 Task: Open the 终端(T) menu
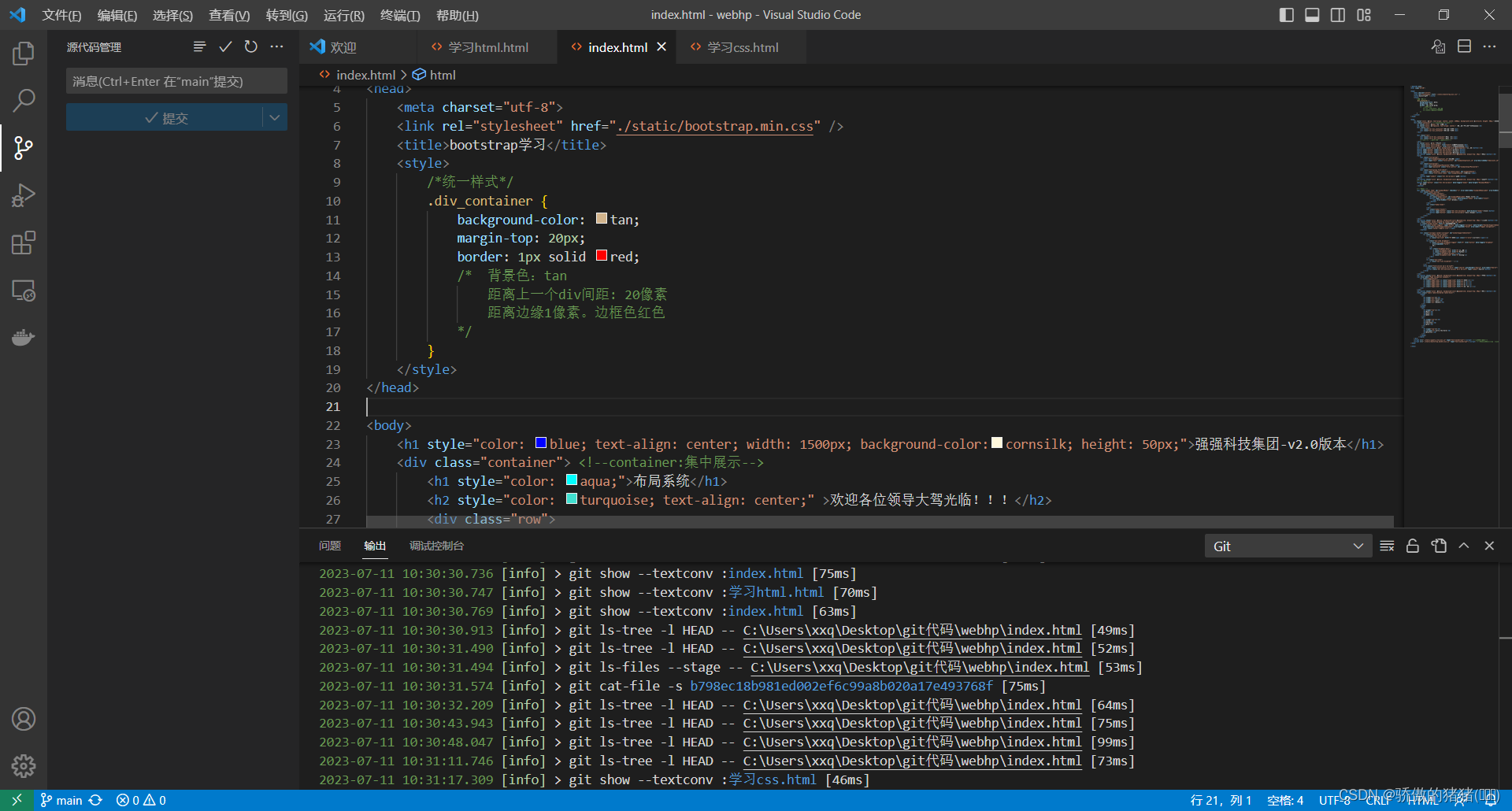point(400,15)
